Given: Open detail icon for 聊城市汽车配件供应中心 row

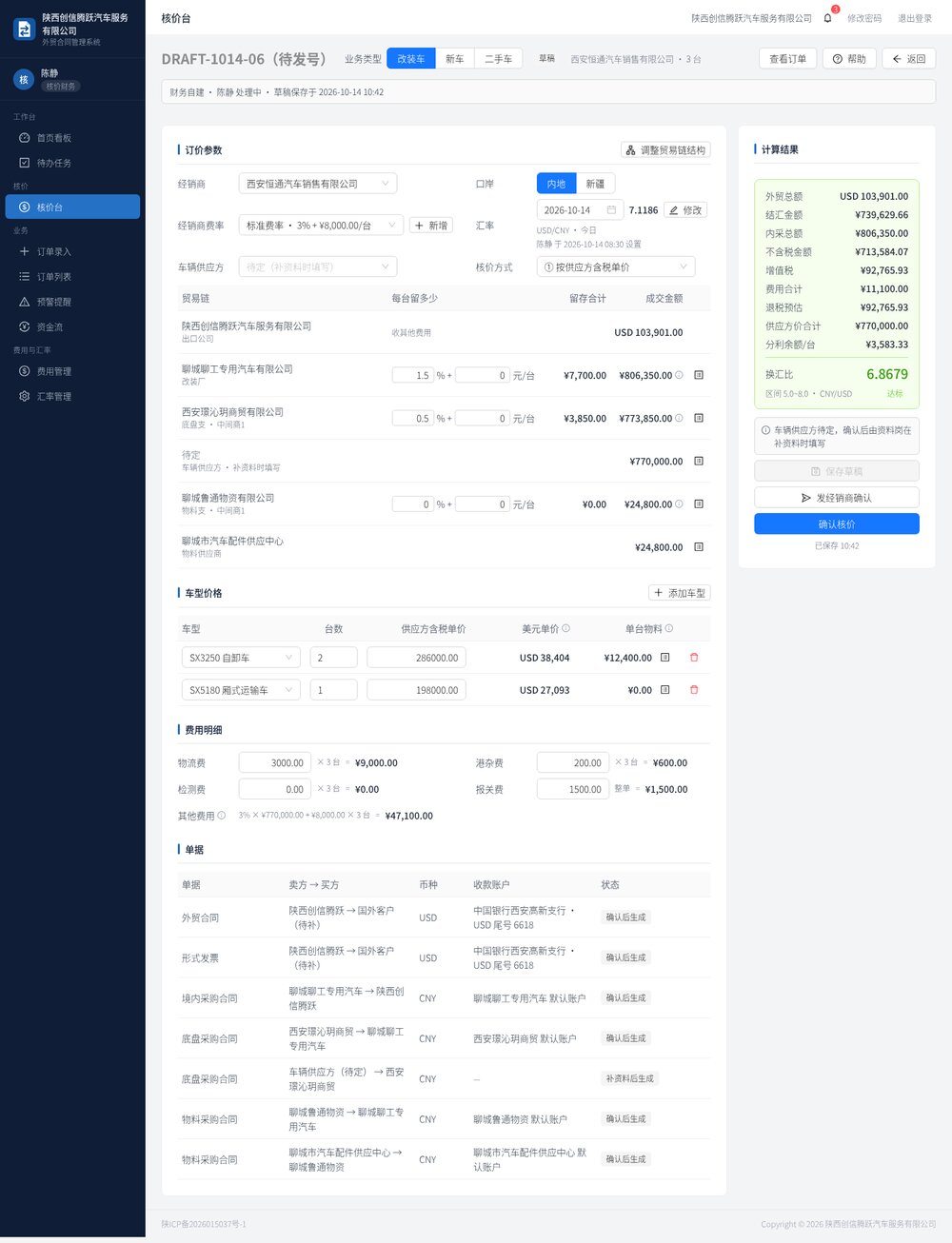Looking at the screenshot, I should coord(699,546).
